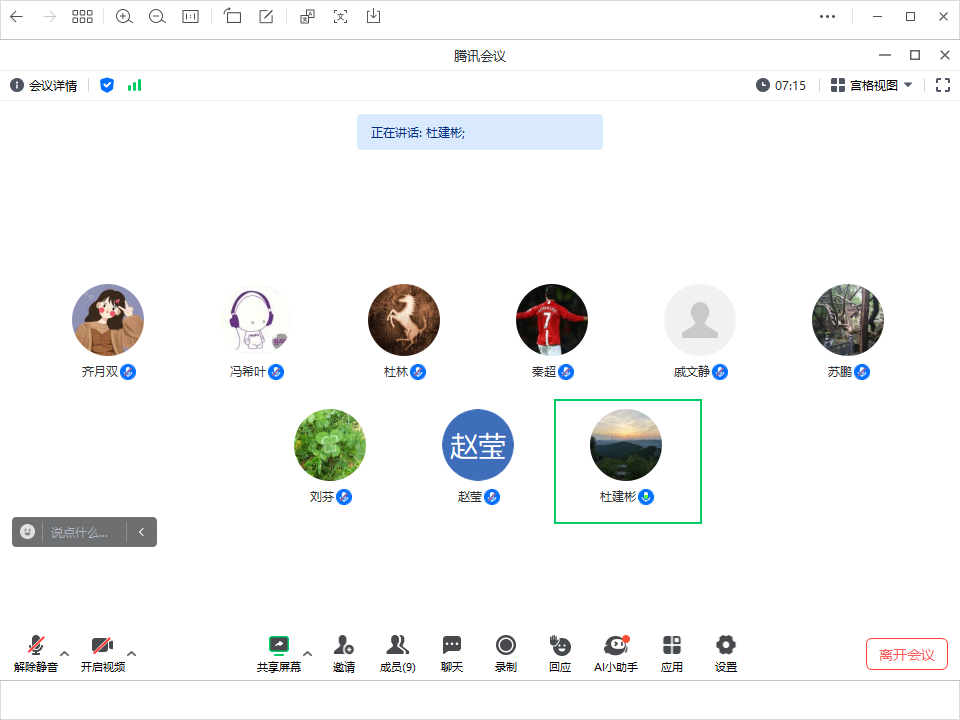Screen dimensions: 960x720
Task: Open the 宫格视图 layout dropdown
Action: pos(871,85)
